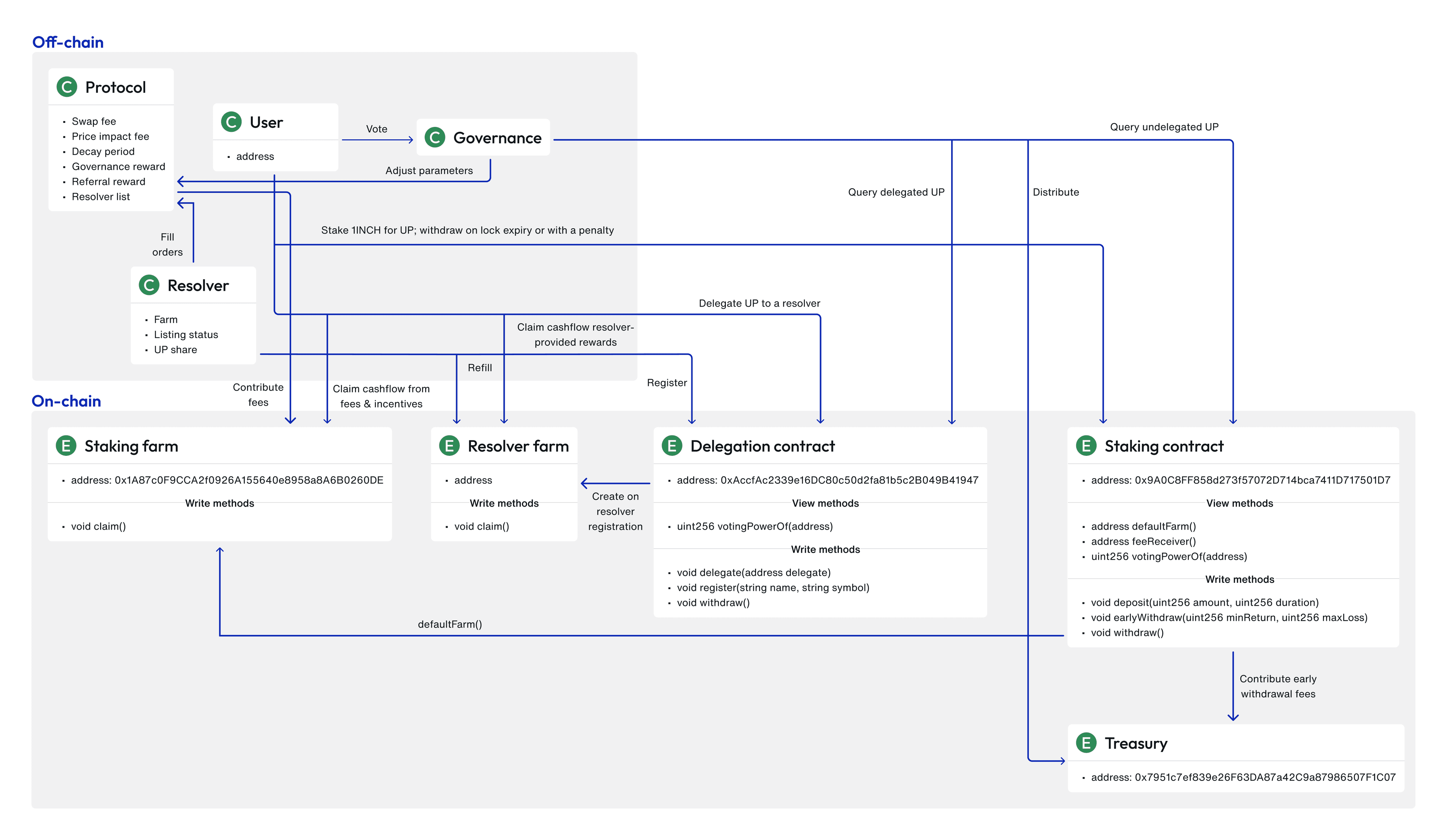Click the green C icon beside Protocol
1447x840 pixels.
[67, 87]
